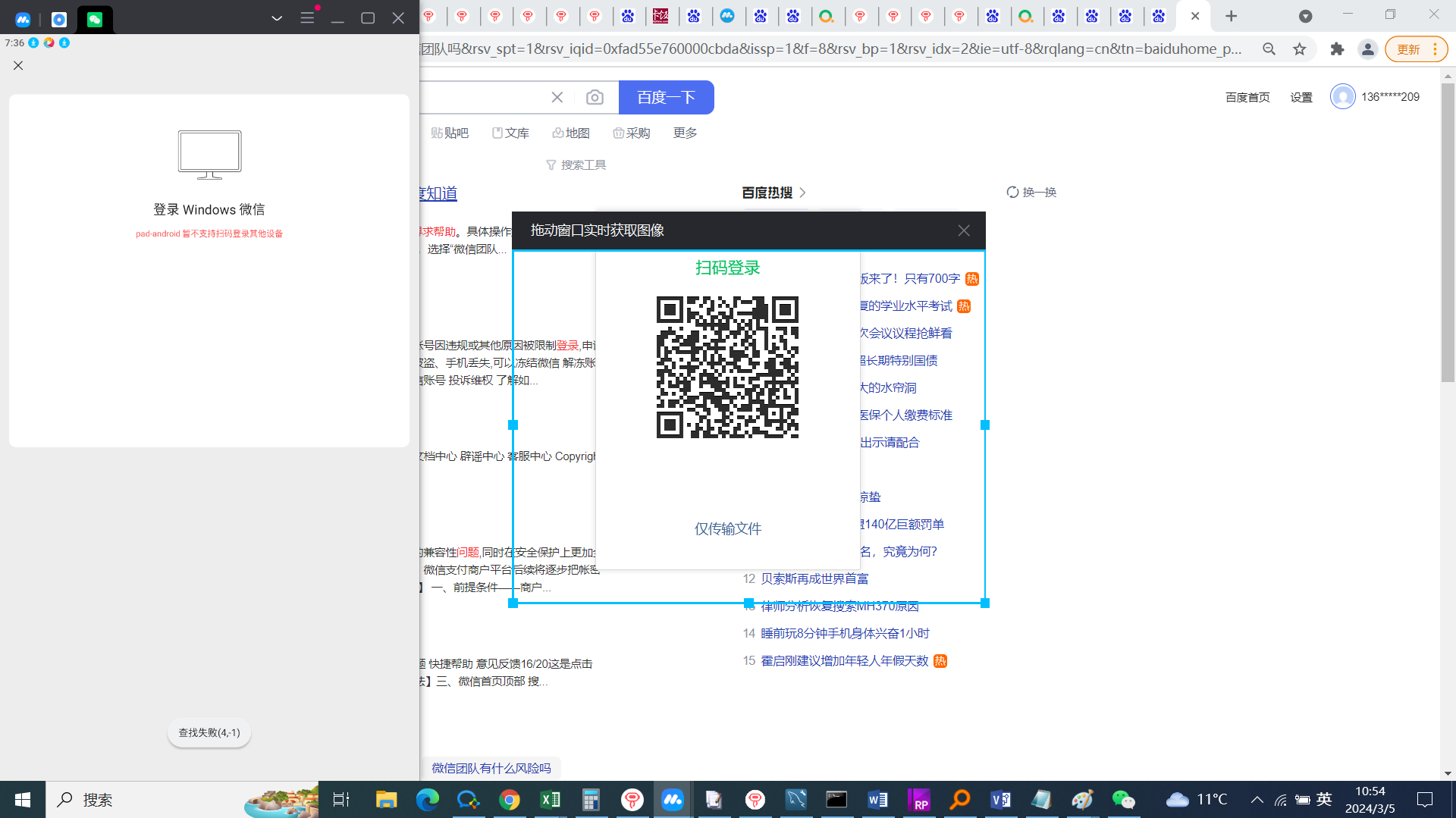Clear the Baidu search box text

pos(557,97)
